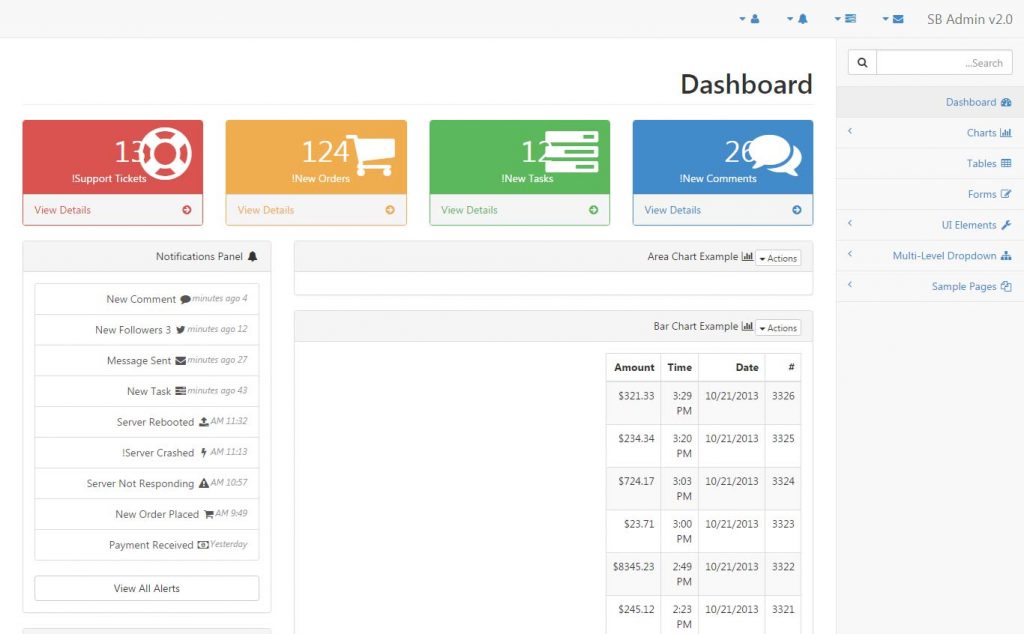Select Dashboard in the sidebar

(930, 102)
